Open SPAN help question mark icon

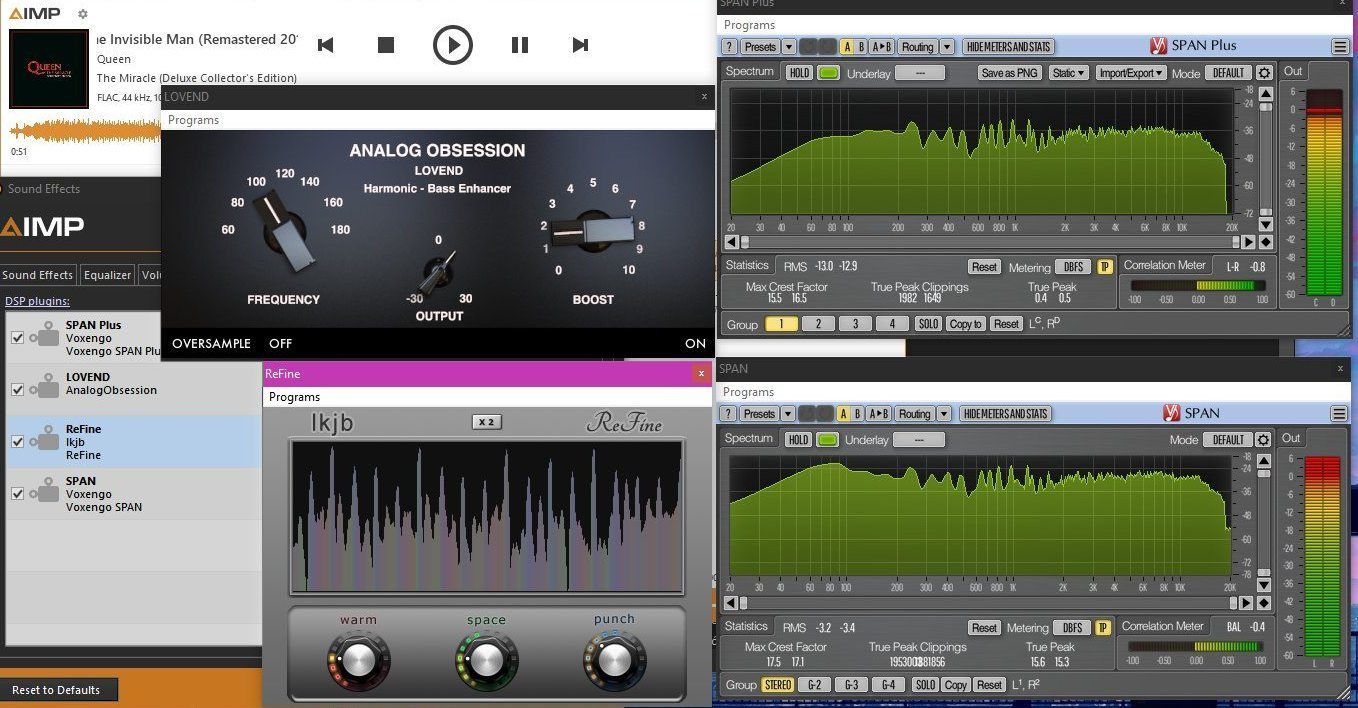point(729,414)
